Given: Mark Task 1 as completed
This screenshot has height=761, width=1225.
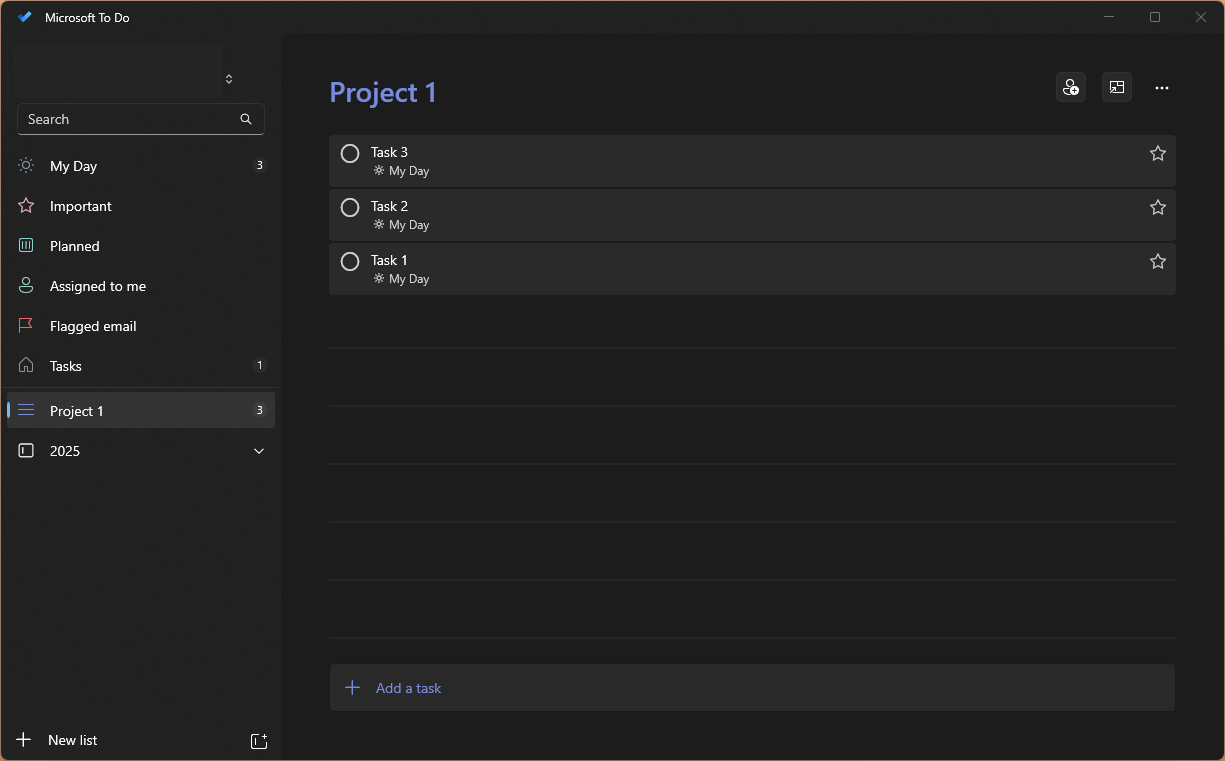Looking at the screenshot, I should (350, 261).
